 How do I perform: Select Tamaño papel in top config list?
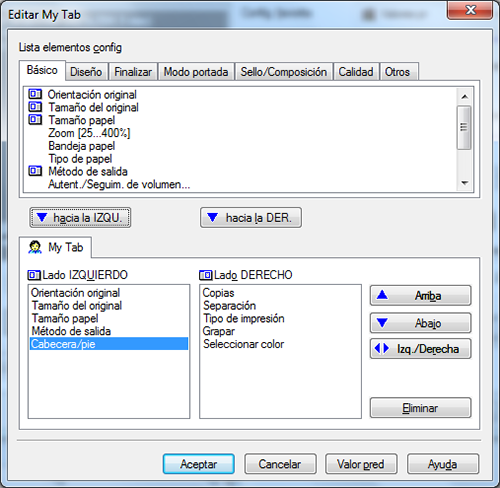(x=82, y=120)
